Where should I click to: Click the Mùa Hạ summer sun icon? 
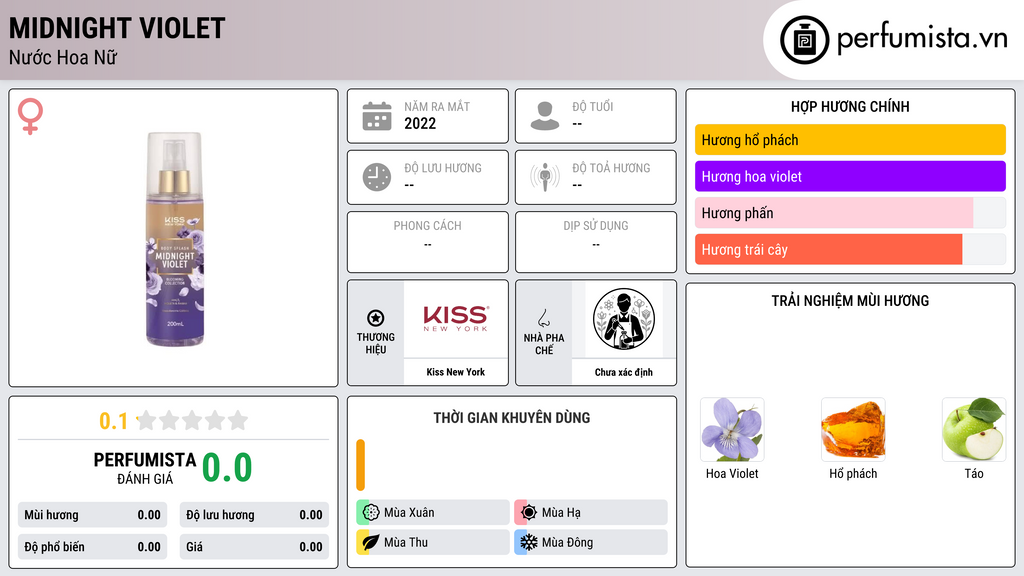[529, 513]
